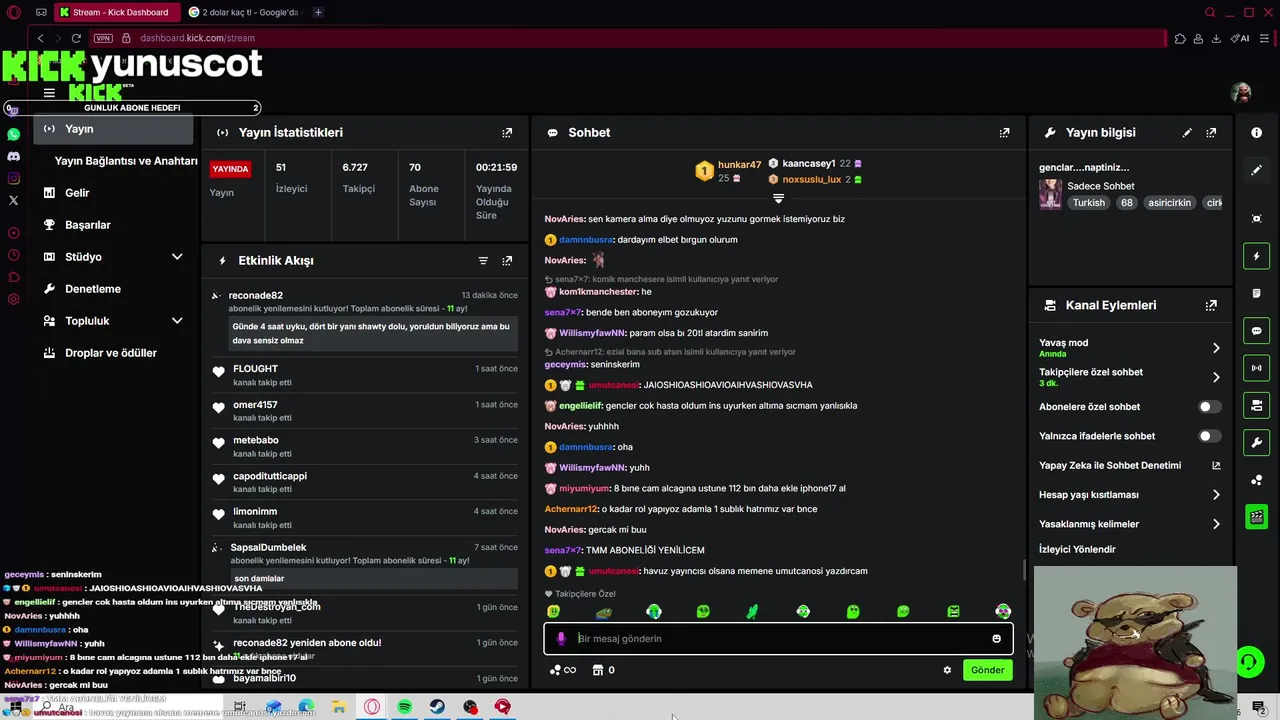Click the notes document icon in right rail
This screenshot has height=720, width=1280.
tap(1257, 293)
